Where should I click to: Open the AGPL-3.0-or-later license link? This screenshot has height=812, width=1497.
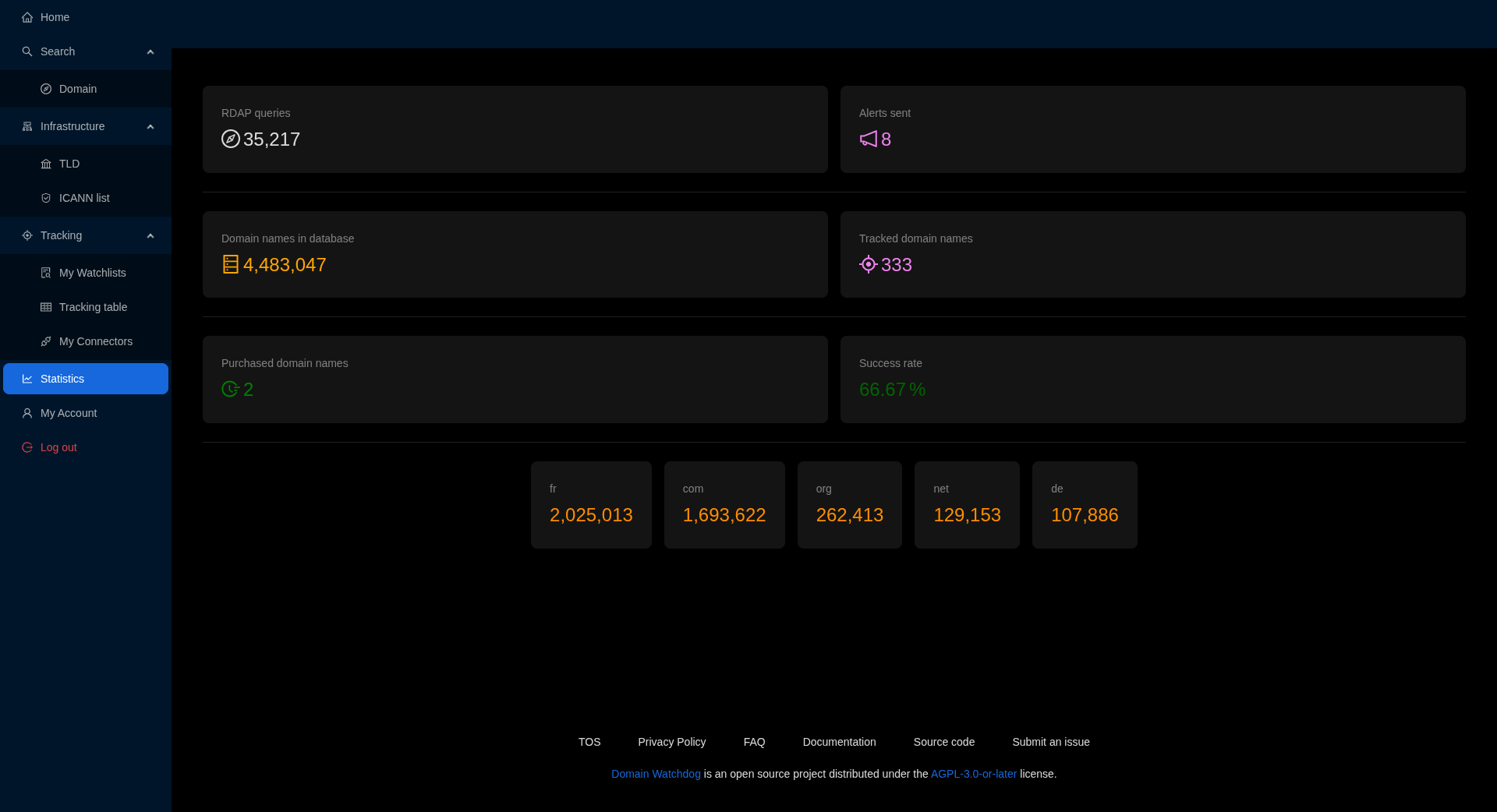coord(973,774)
